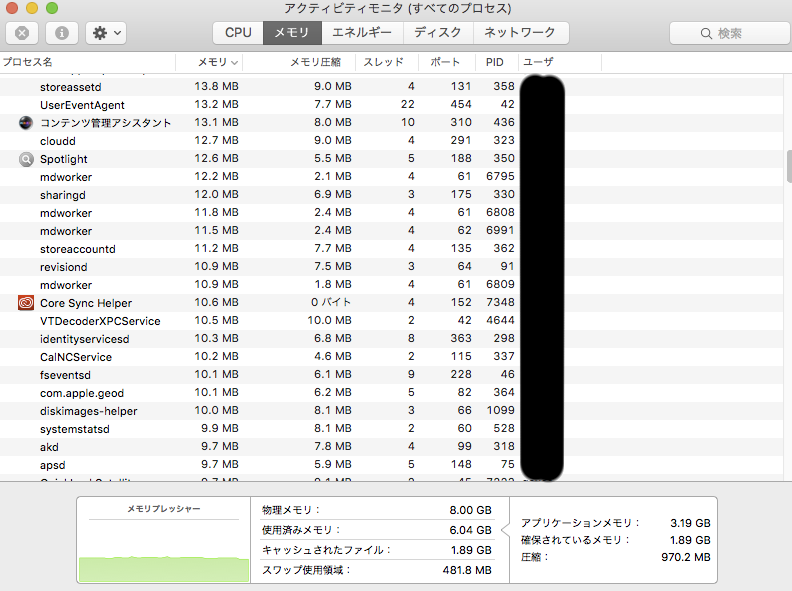Image resolution: width=792 pixels, height=591 pixels.
Task: Click the スワップ使用領域 481.8 MB row
Action: [x=377, y=570]
